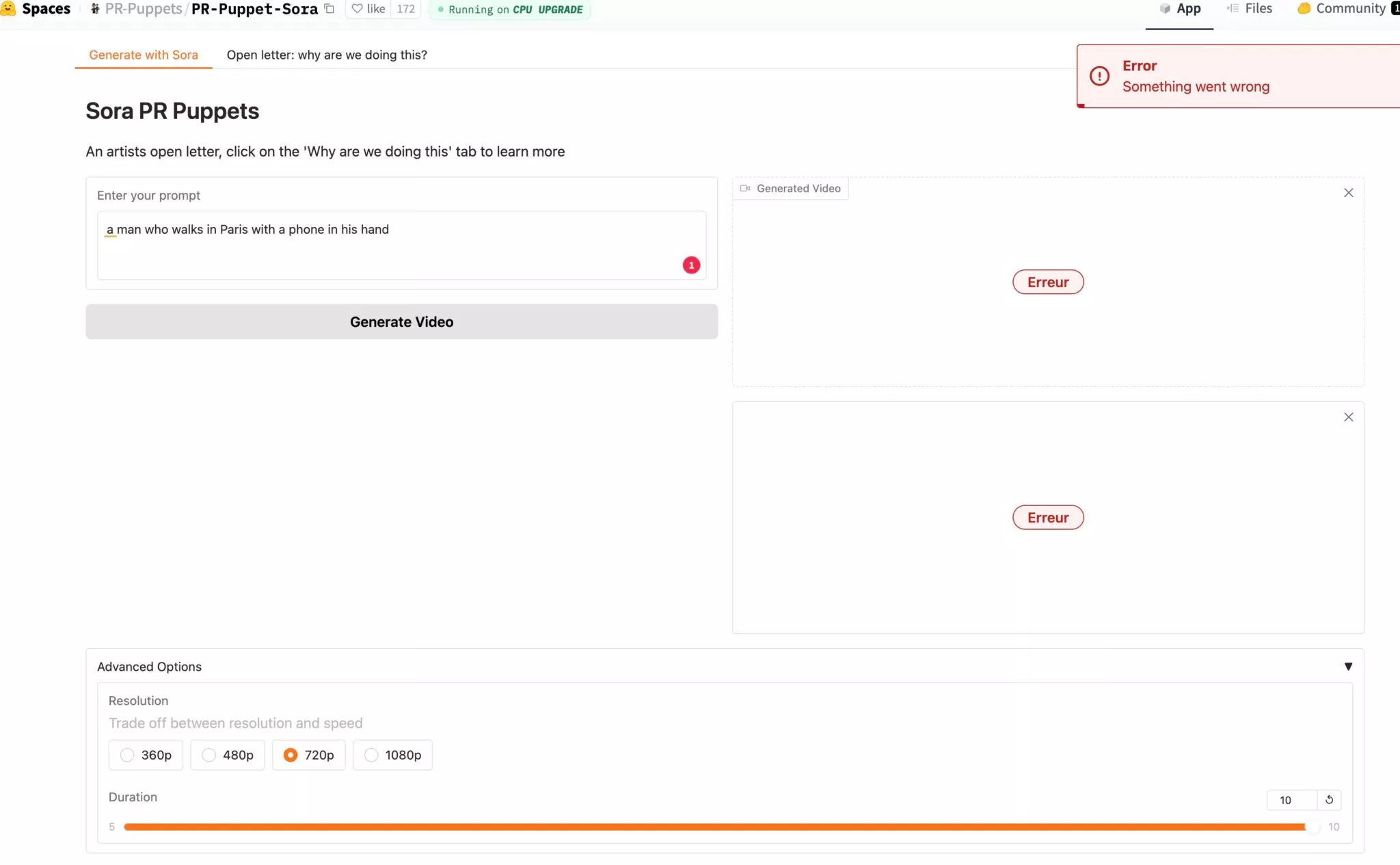Image resolution: width=1400 pixels, height=865 pixels.
Task: Click the 'Enter your prompt' label
Action: pos(148,196)
